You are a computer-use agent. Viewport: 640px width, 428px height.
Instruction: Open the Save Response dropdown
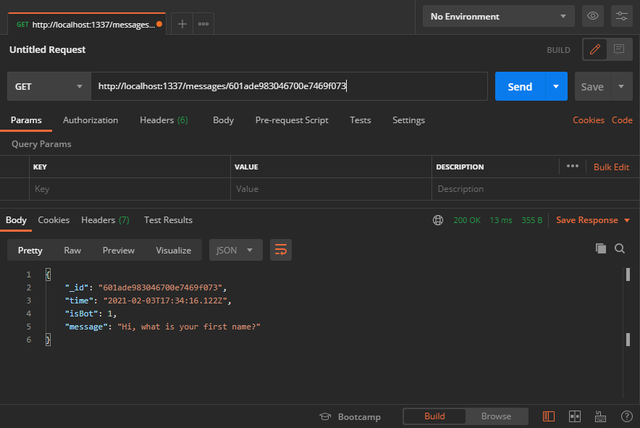point(593,220)
